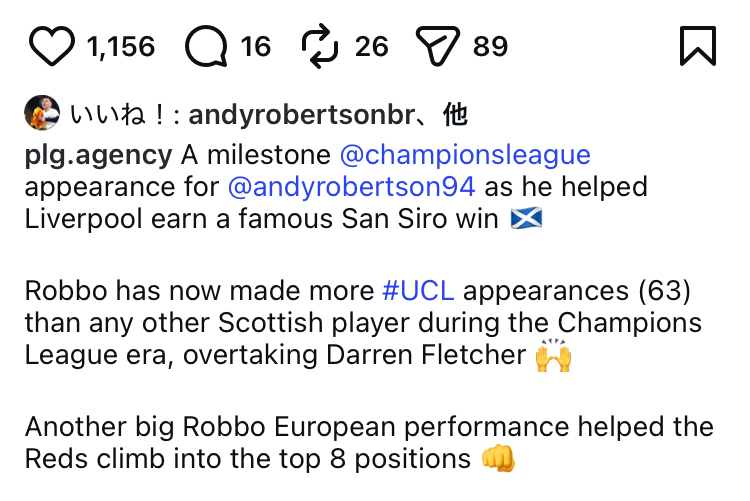Tap the 89 shares count
This screenshot has width=750, height=501.
(x=490, y=47)
